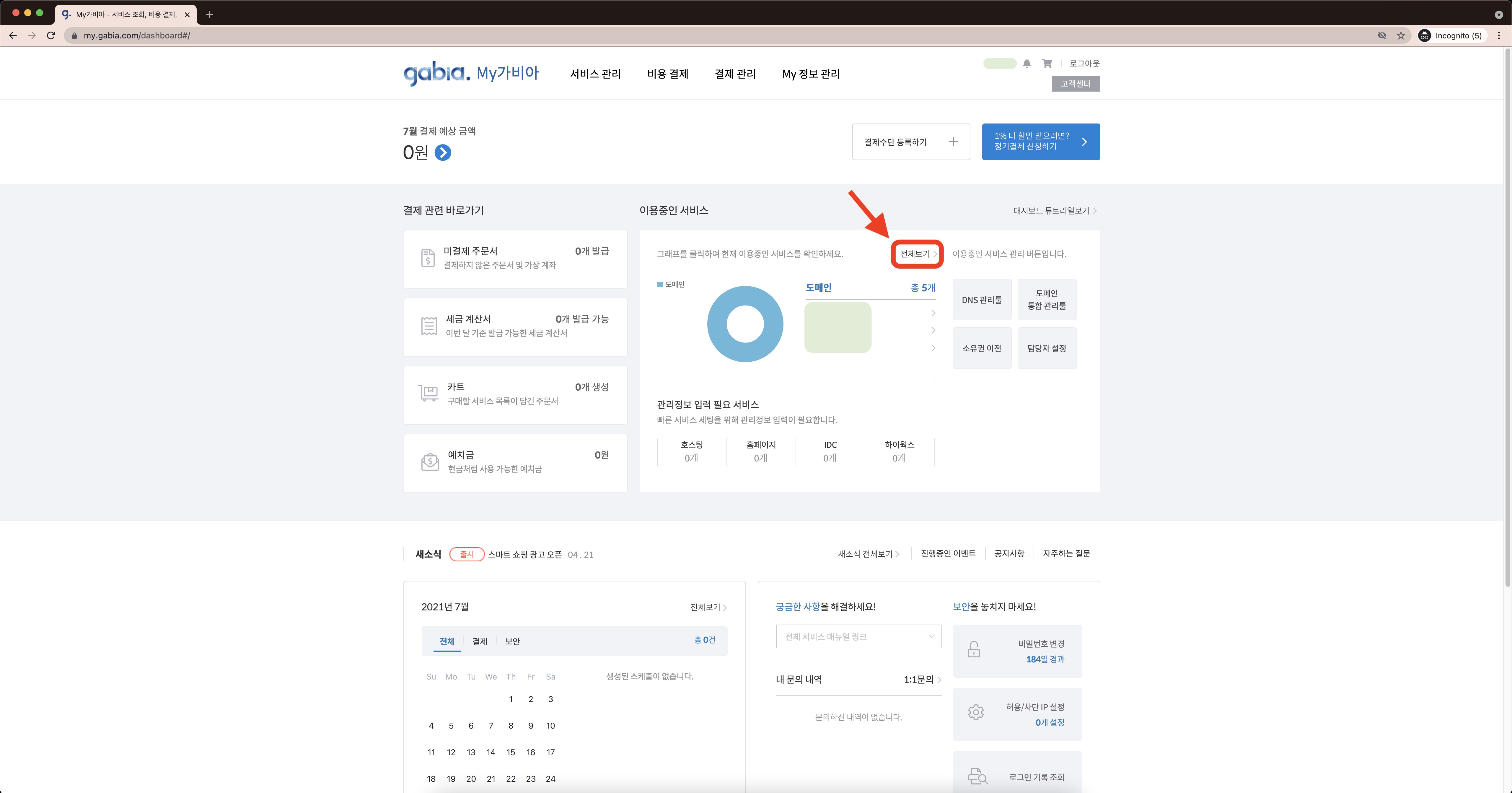Click the 세금 계산서 receipt icon
The image size is (1512, 793).
pos(429,325)
